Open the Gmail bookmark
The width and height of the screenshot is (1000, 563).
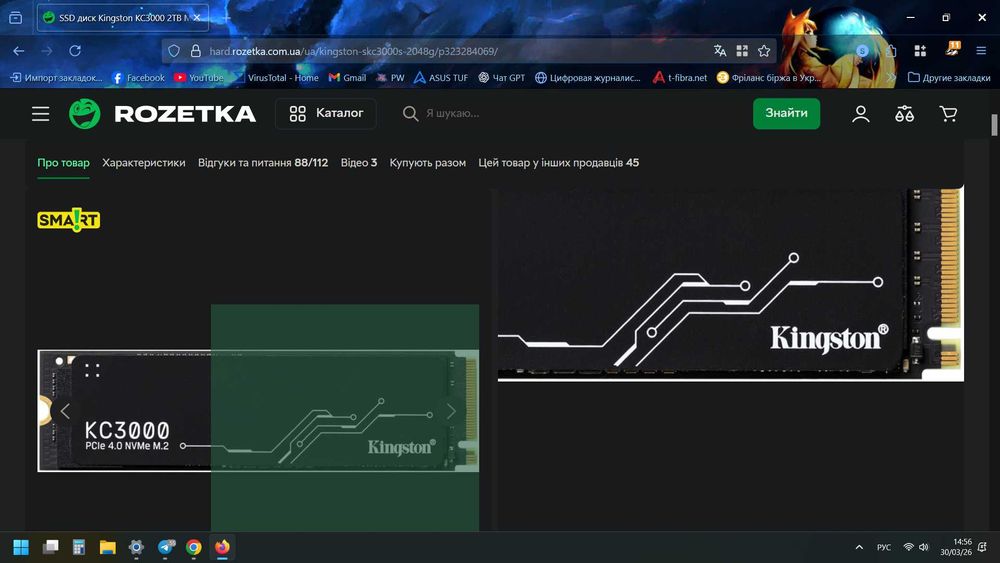[x=348, y=78]
